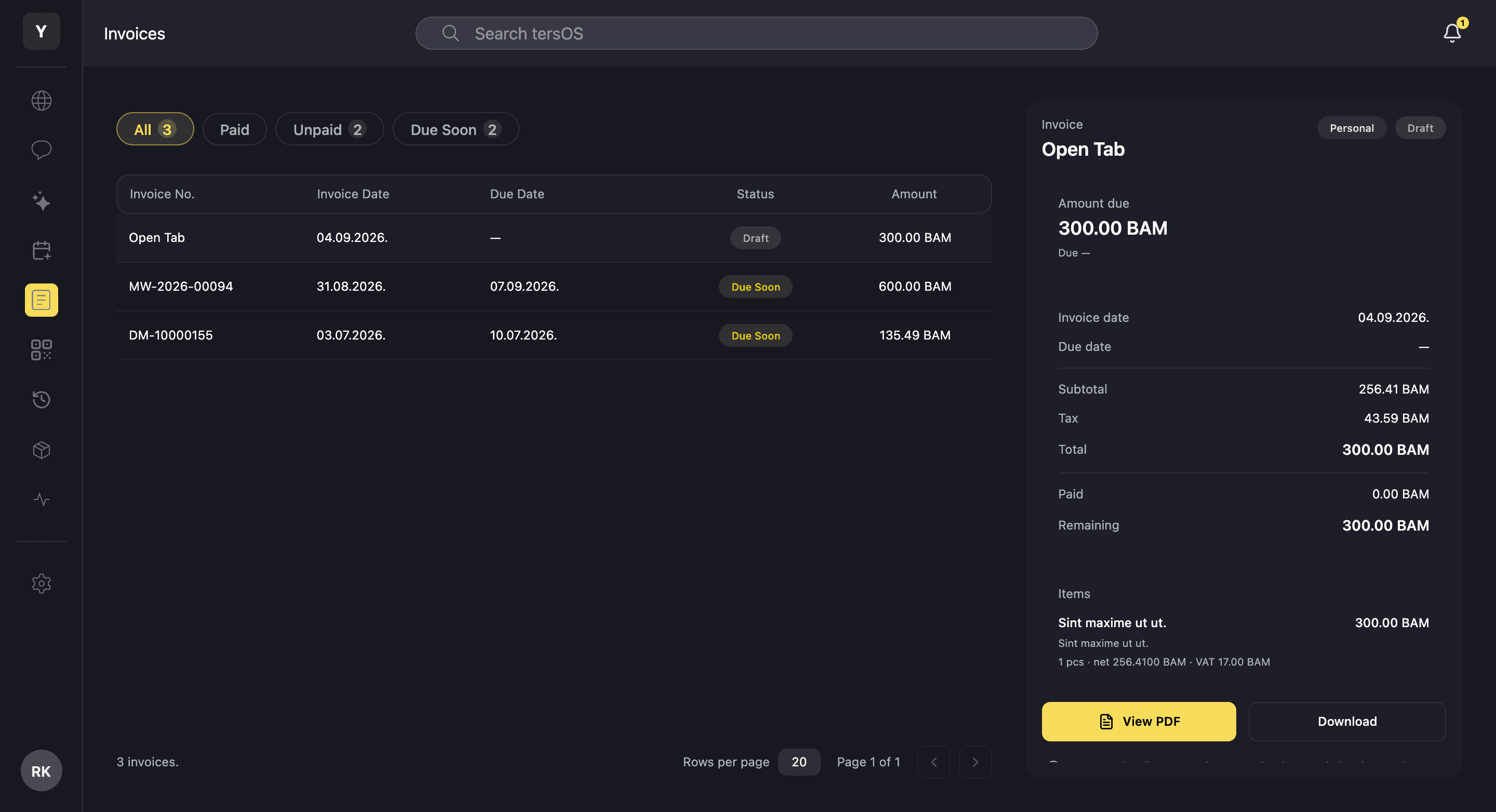Viewport: 1496px width, 812px height.
Task: Click the Personal tag in invoice panel
Action: pos(1352,128)
